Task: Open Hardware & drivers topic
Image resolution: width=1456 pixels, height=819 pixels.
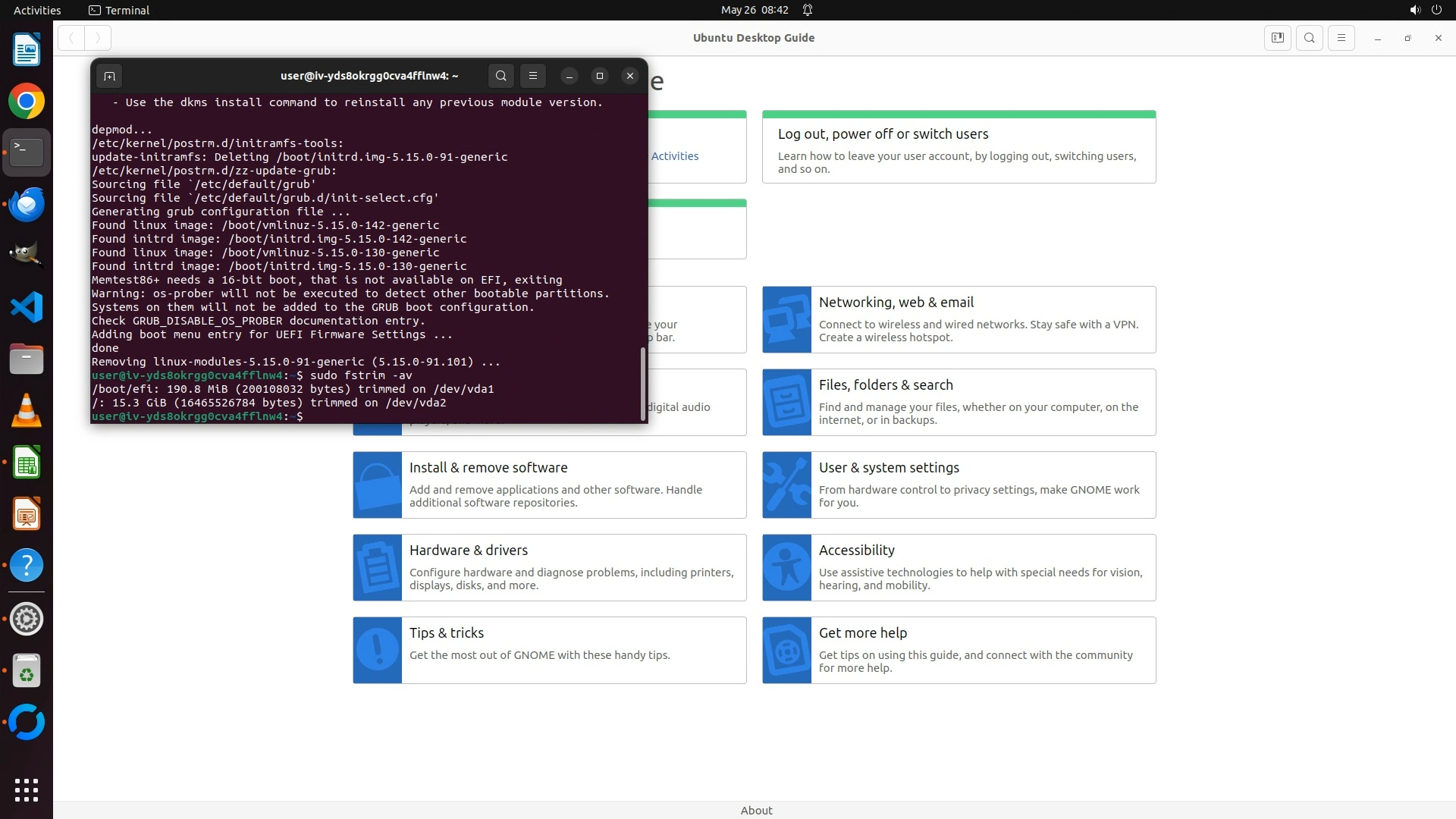Action: click(468, 551)
